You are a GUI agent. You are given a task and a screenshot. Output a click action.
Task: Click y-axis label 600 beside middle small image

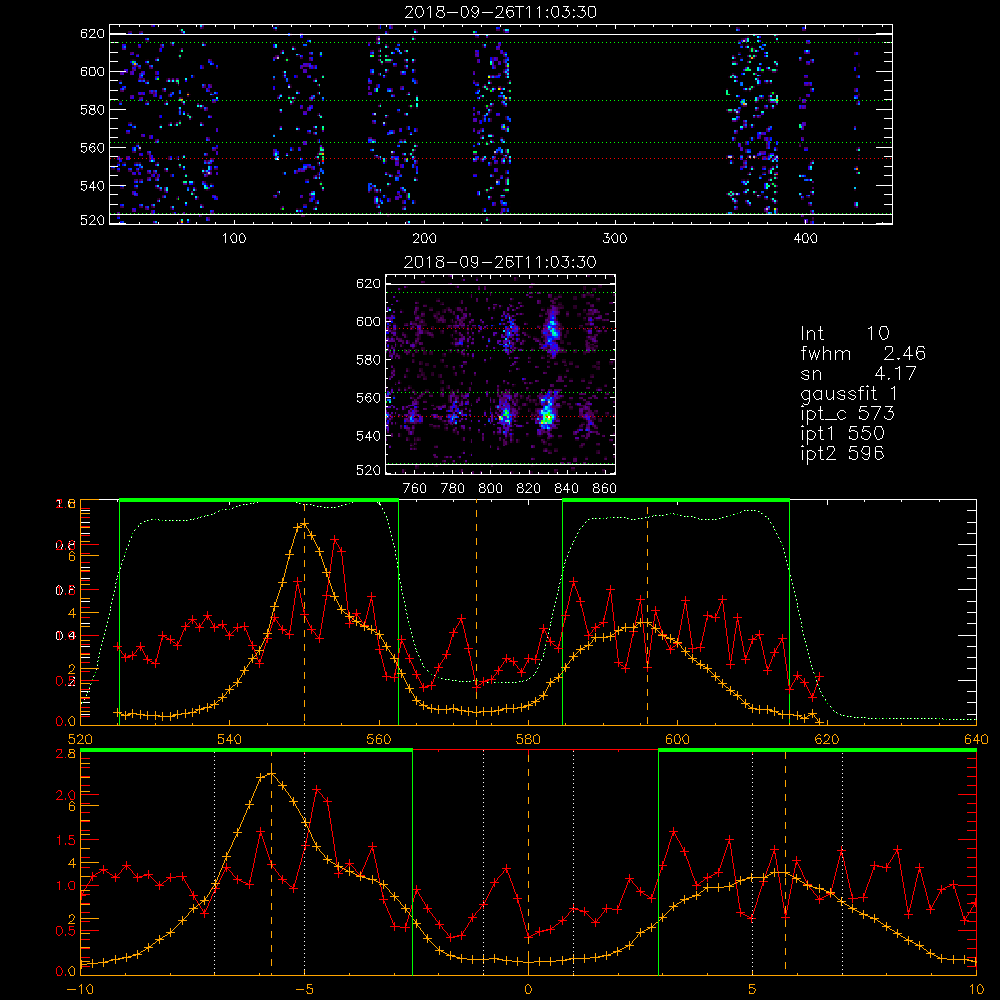368,322
